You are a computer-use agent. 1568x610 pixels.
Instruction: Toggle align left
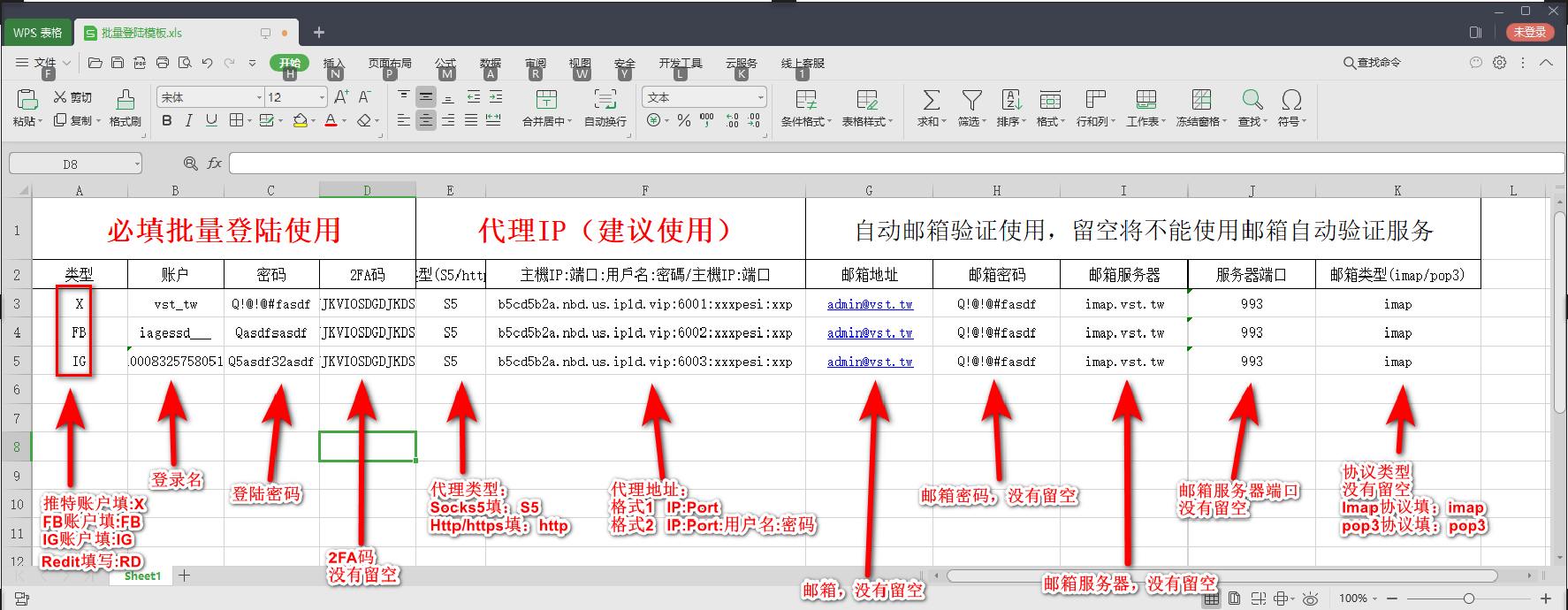[x=404, y=120]
